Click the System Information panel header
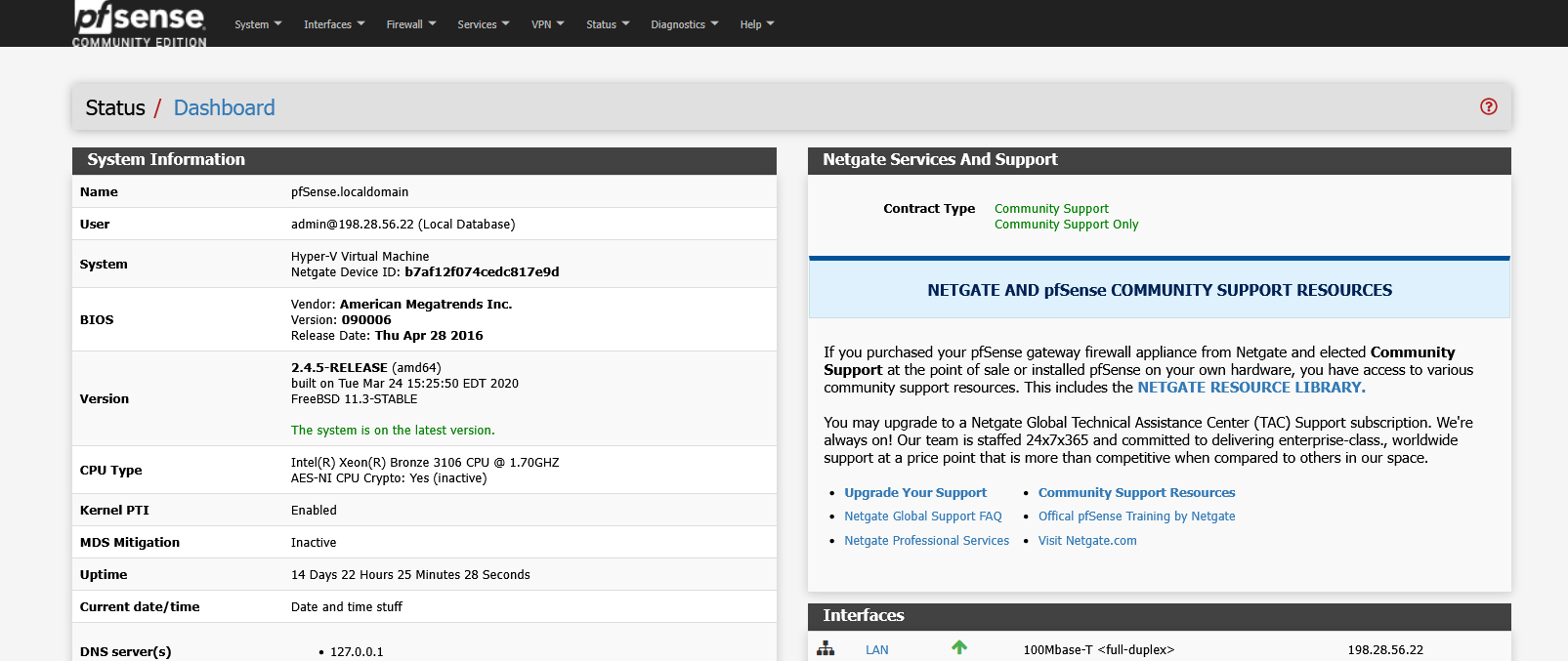 [424, 160]
